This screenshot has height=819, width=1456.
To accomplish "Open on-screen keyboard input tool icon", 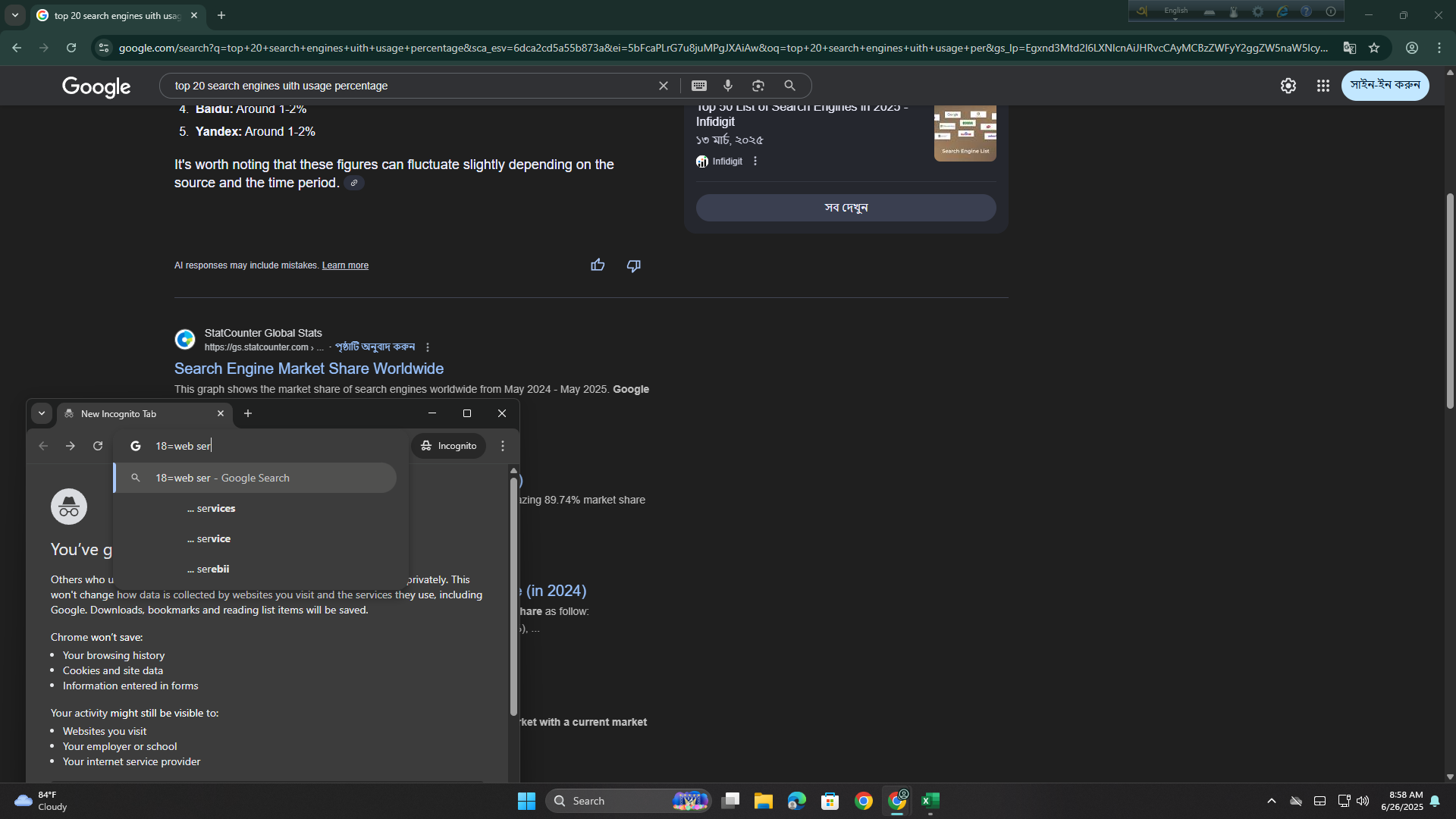I will pos(699,86).
